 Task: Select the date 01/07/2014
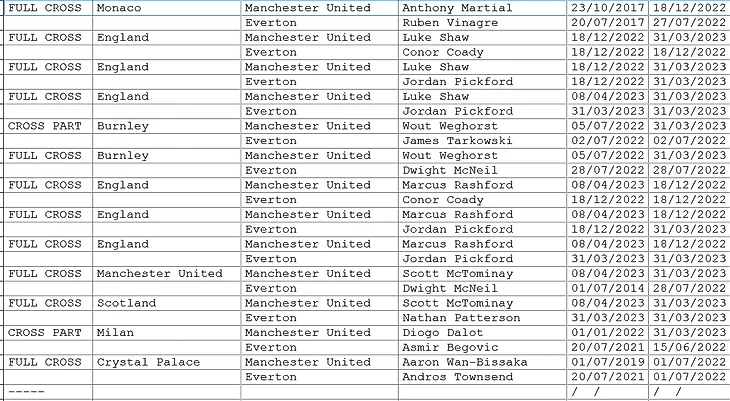coord(605,288)
